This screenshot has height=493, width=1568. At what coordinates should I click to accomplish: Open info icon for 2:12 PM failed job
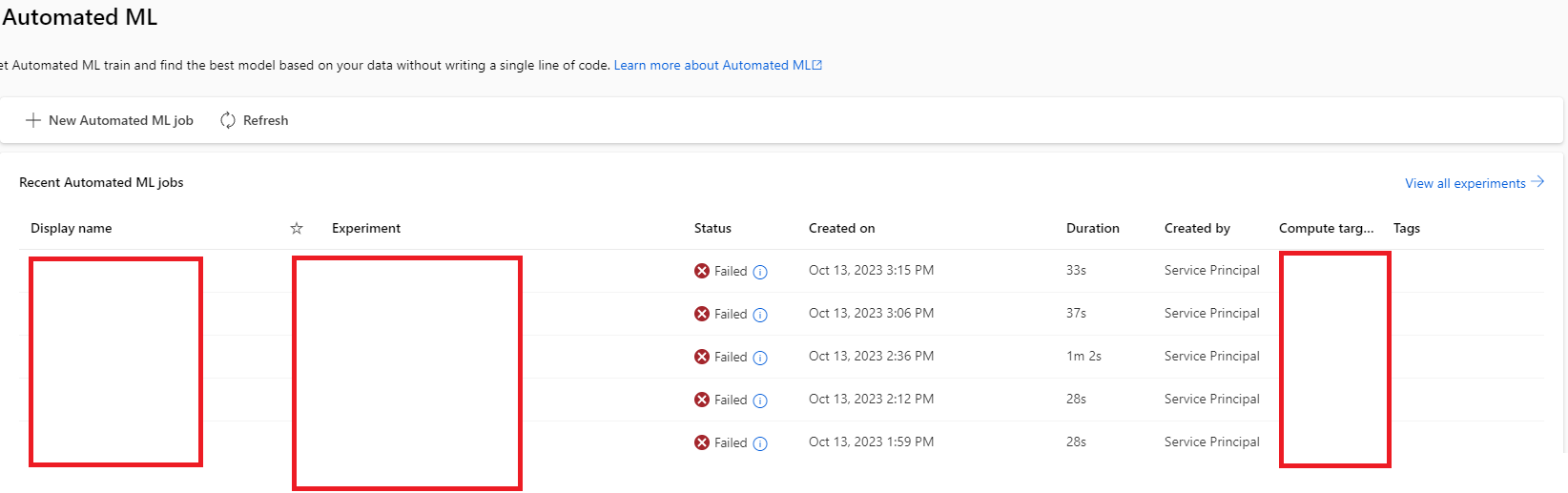(760, 401)
